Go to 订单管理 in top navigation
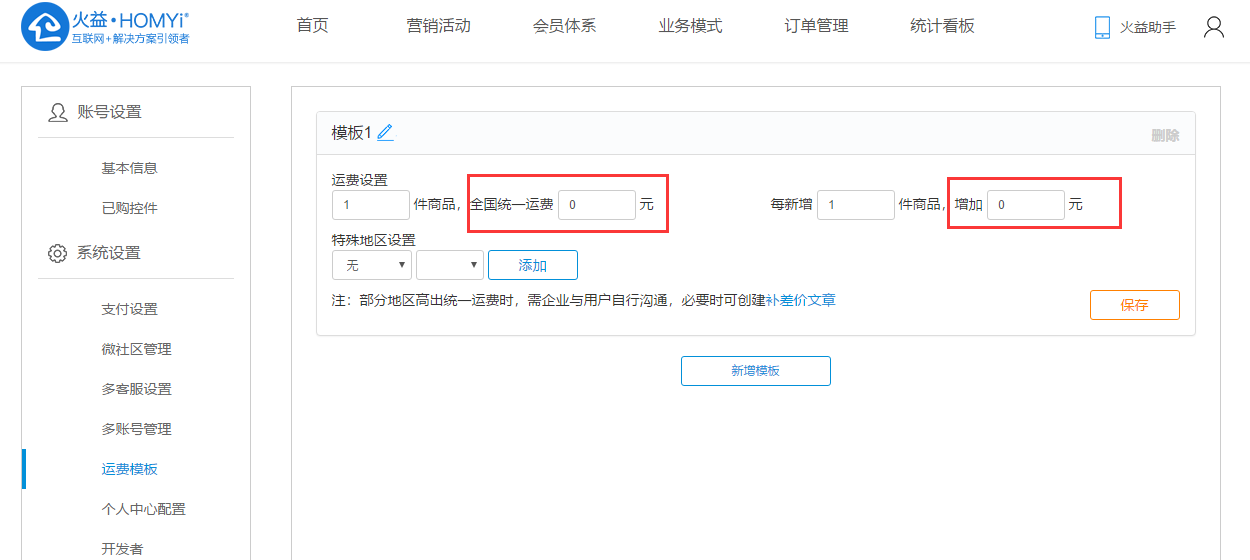Viewport: 1250px width, 560px height. [x=816, y=26]
